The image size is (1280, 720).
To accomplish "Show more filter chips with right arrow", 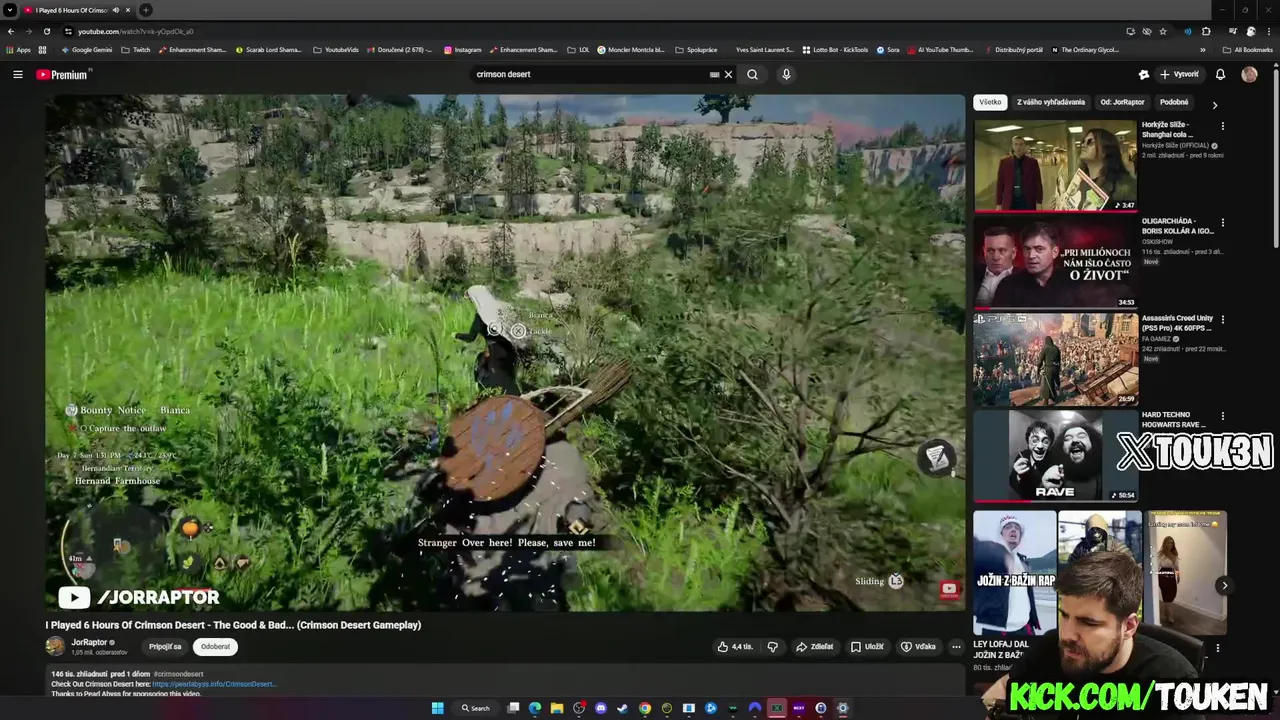I will coord(1215,104).
